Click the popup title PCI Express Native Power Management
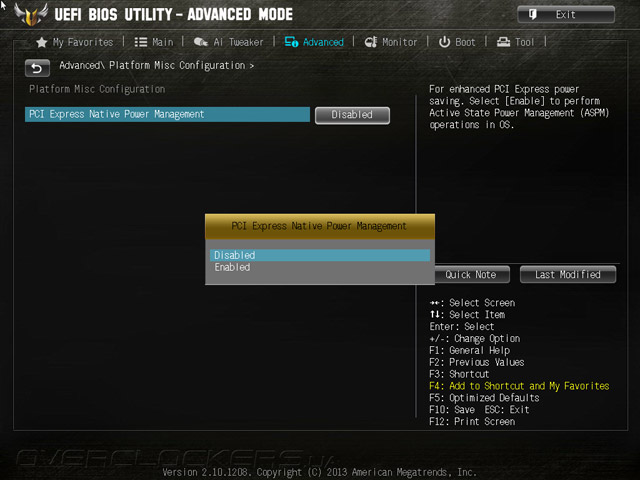Viewport: 640px width, 480px height. 319,226
